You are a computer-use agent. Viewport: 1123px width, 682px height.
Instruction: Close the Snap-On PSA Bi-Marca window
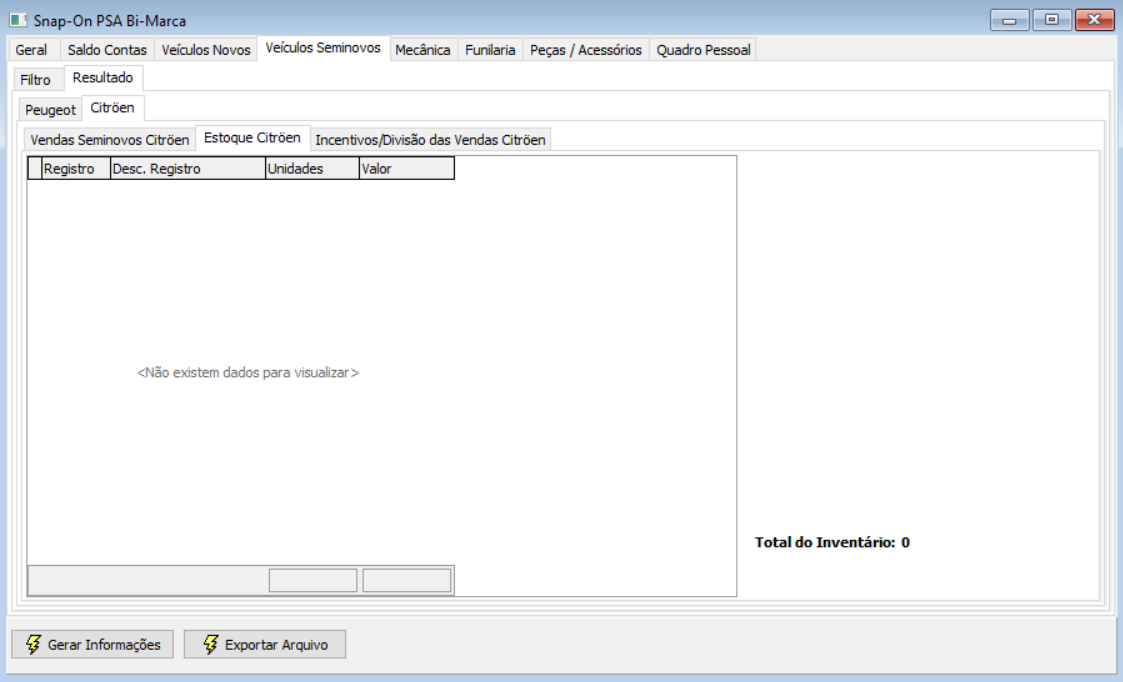1094,20
